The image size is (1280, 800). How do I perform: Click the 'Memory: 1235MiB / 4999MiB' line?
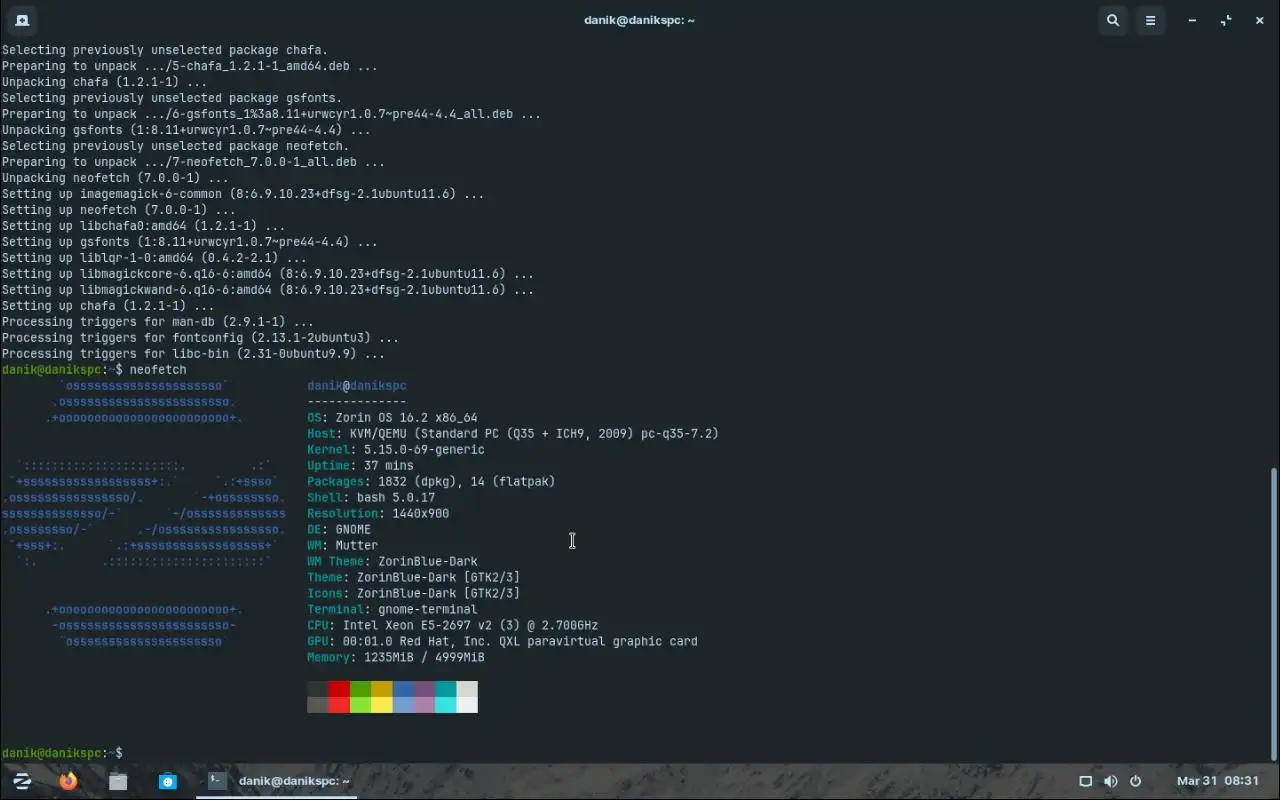396,658
